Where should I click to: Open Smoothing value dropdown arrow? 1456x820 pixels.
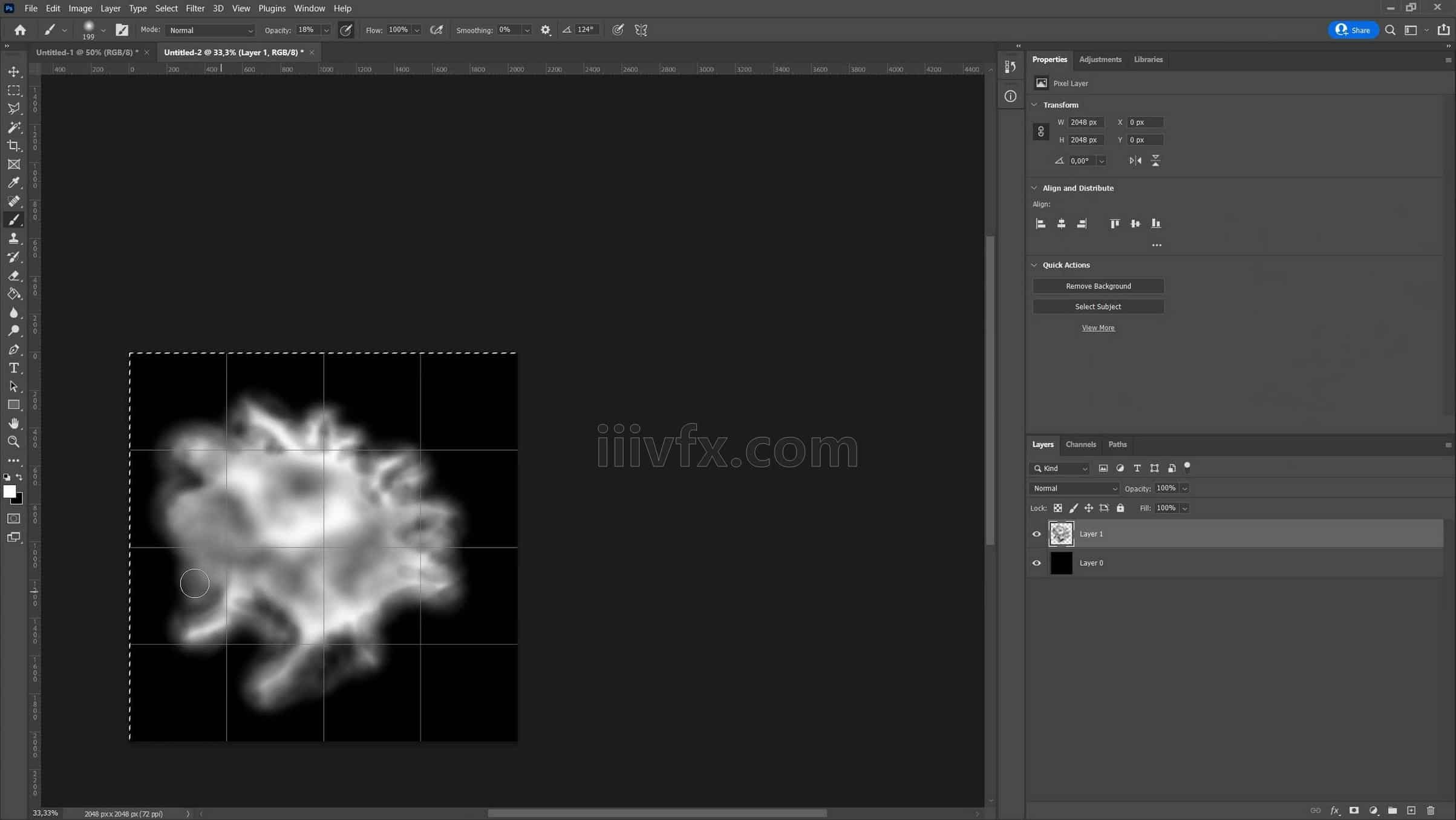(527, 30)
